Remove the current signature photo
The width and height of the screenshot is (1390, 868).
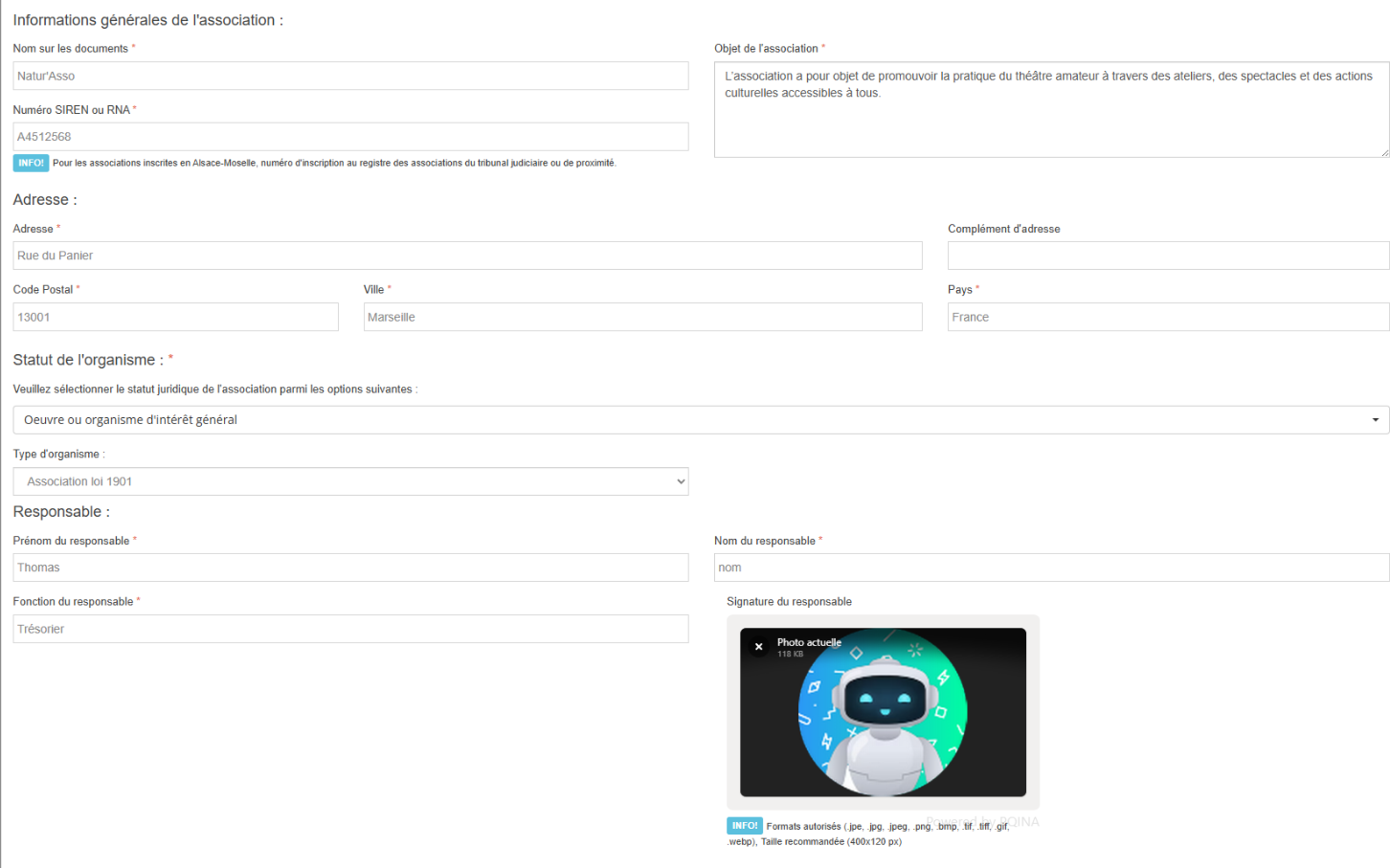[x=758, y=647]
